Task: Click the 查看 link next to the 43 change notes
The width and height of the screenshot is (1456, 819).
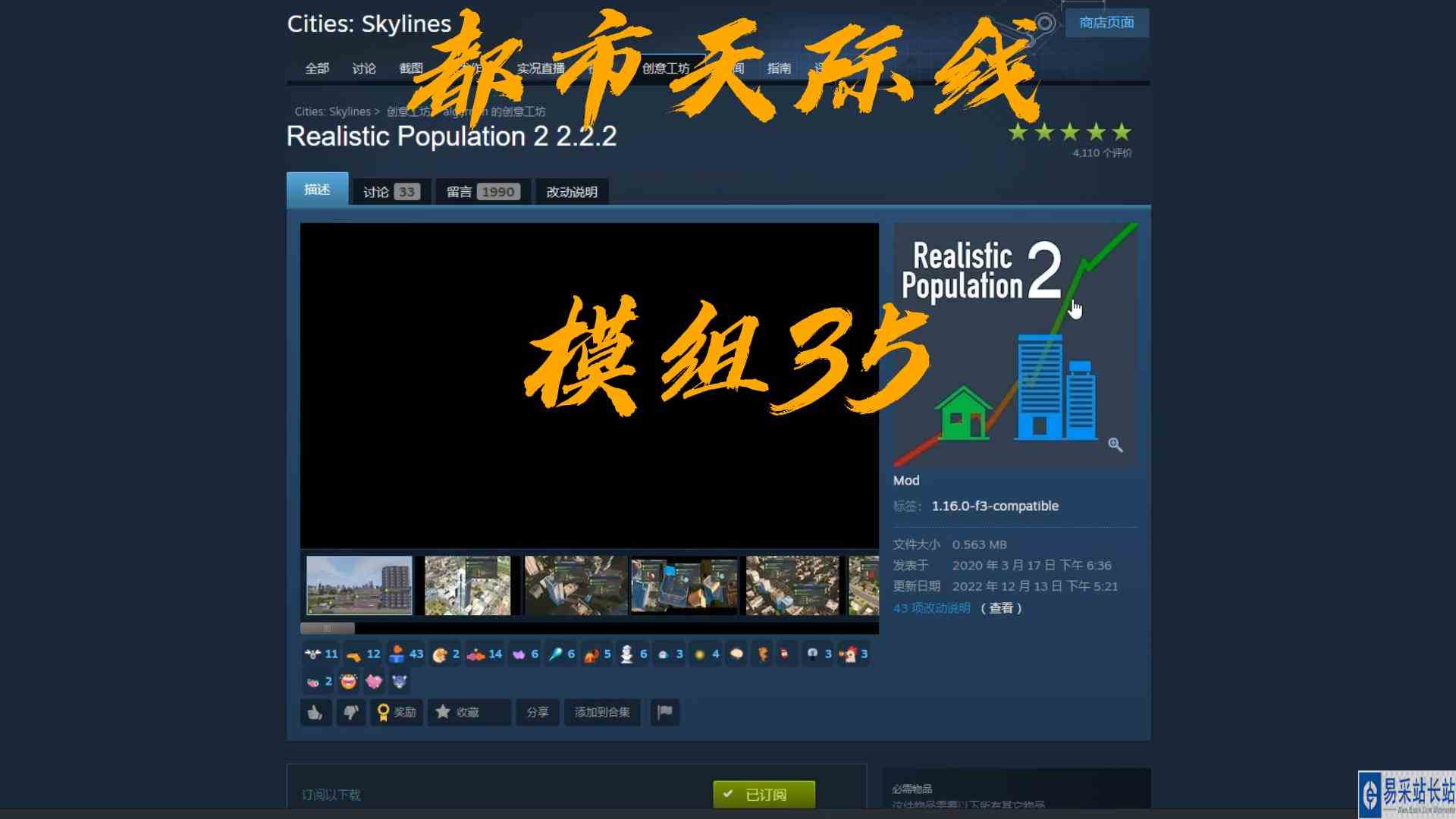Action: pyautogui.click(x=1001, y=608)
